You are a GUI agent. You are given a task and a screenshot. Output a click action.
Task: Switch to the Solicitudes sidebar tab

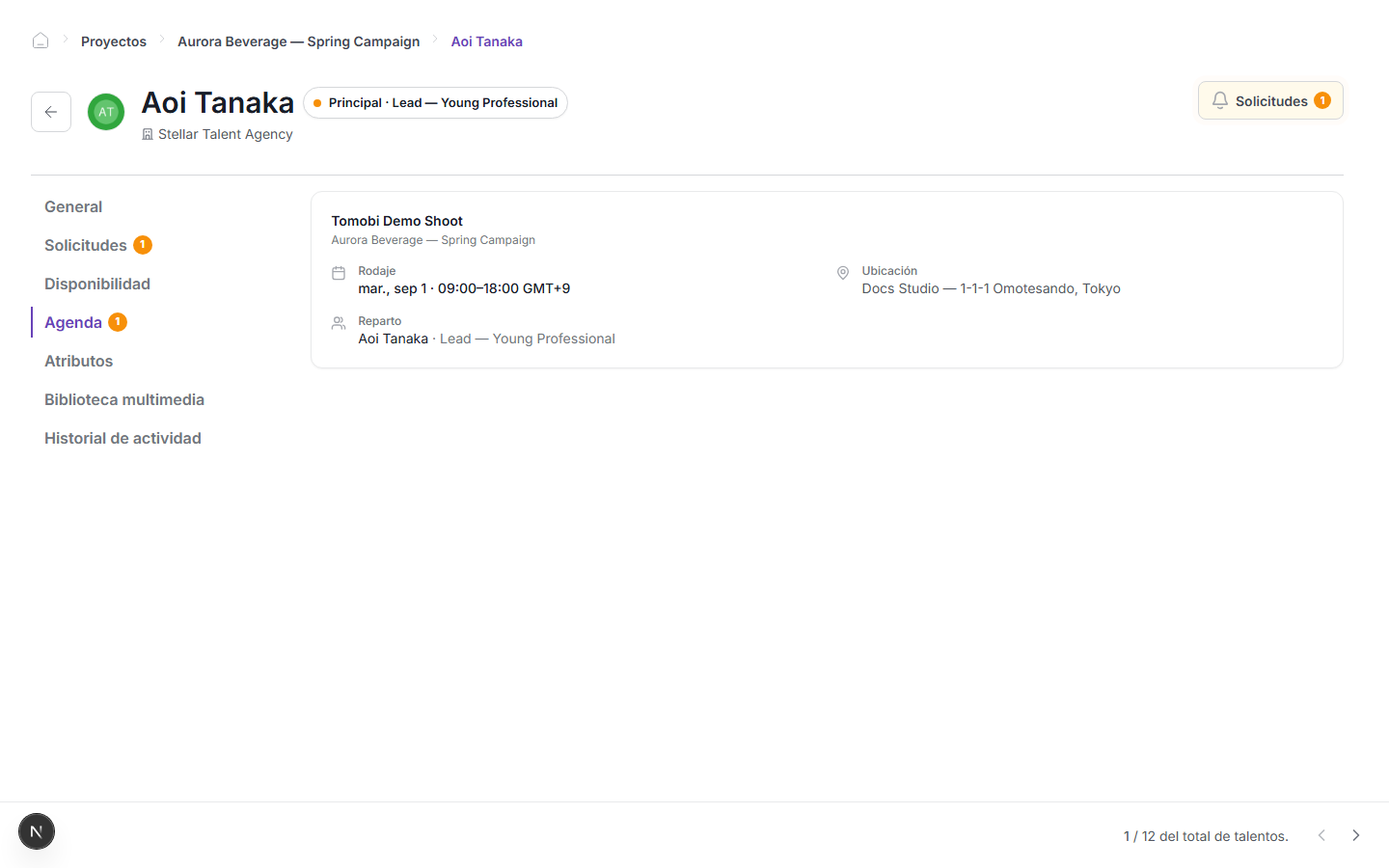click(97, 245)
